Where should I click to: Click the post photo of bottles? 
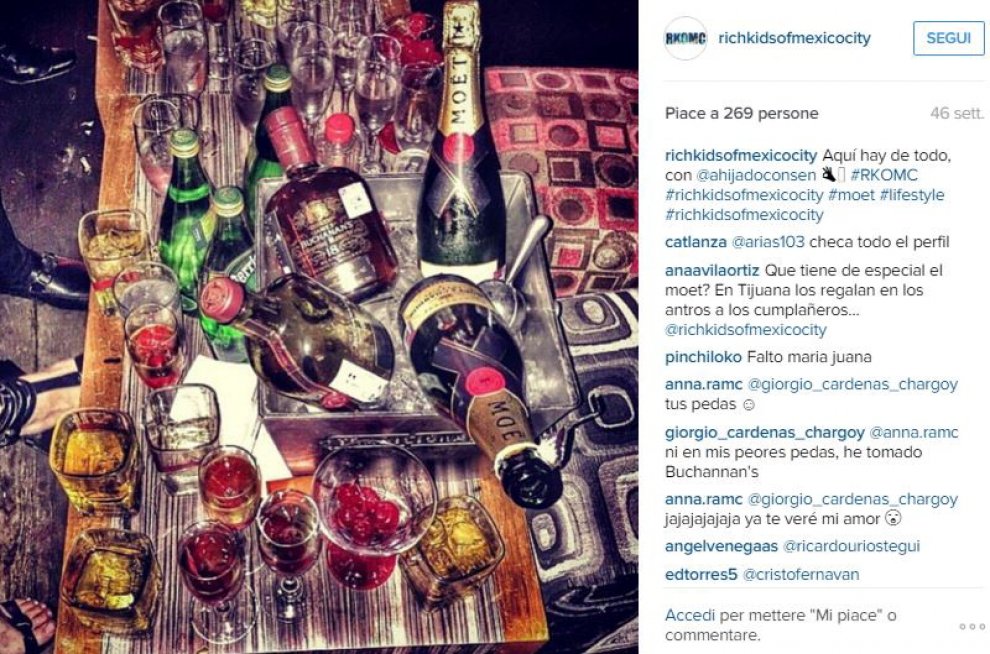(x=319, y=327)
